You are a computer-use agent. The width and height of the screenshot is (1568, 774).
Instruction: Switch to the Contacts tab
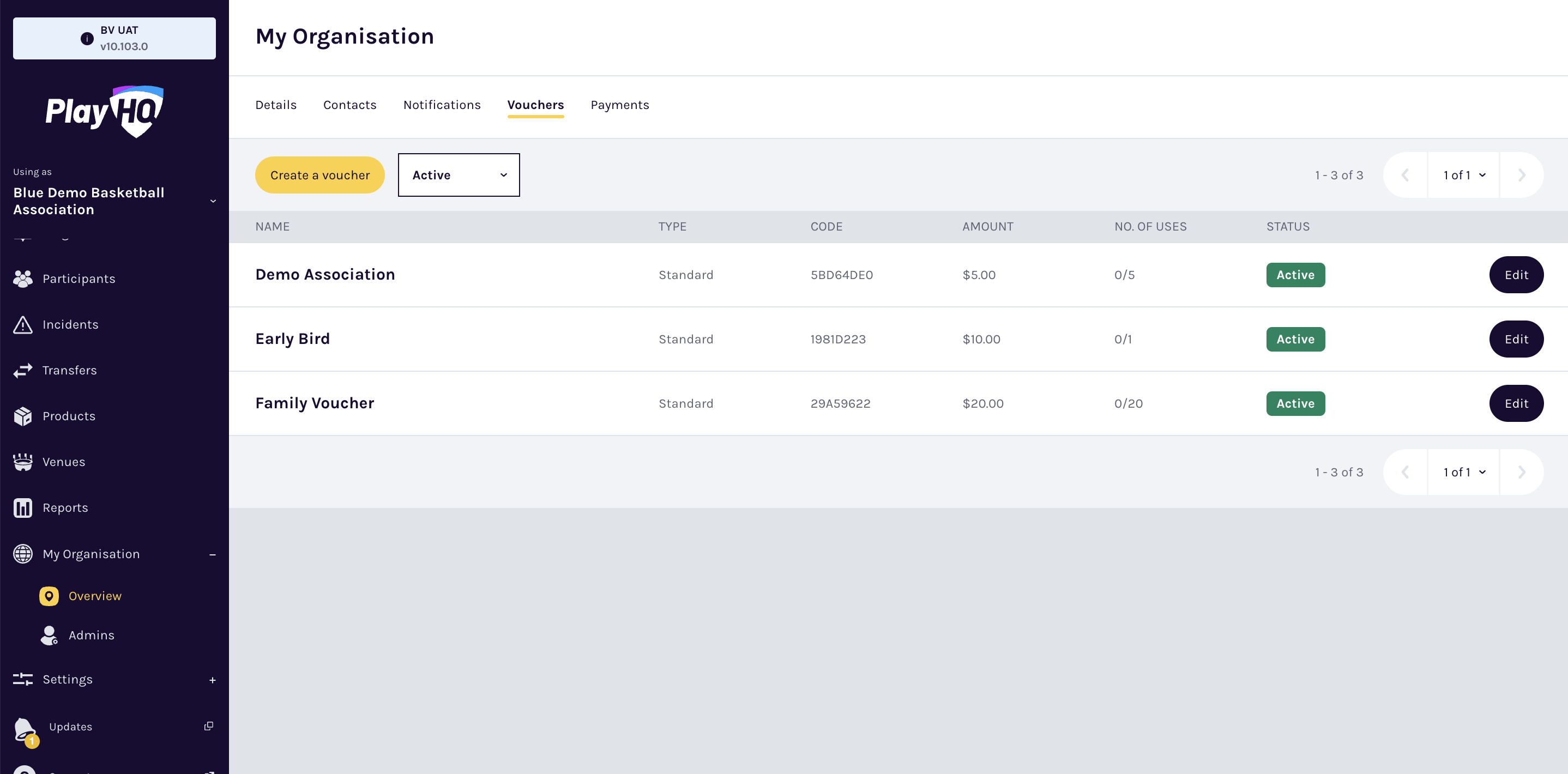coord(350,105)
